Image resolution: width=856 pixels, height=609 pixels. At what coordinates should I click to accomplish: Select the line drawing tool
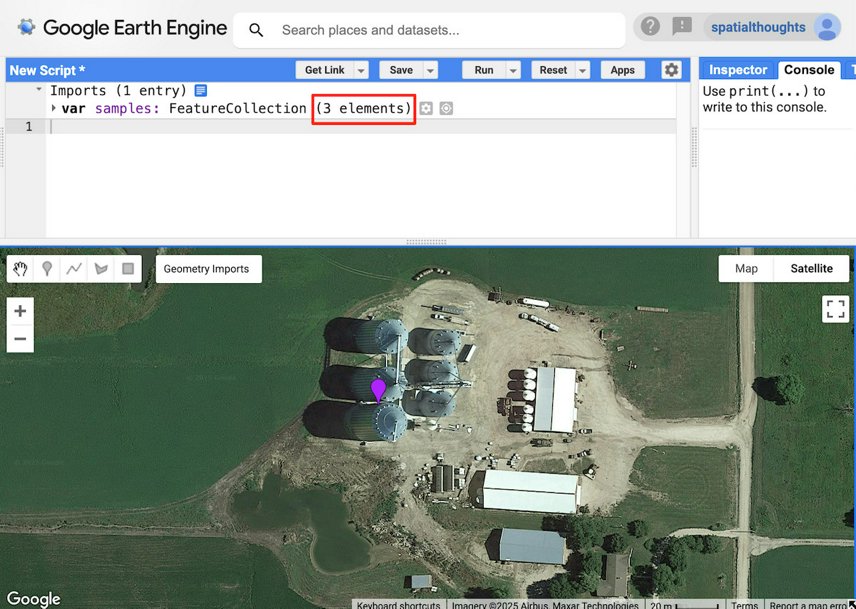(x=74, y=268)
